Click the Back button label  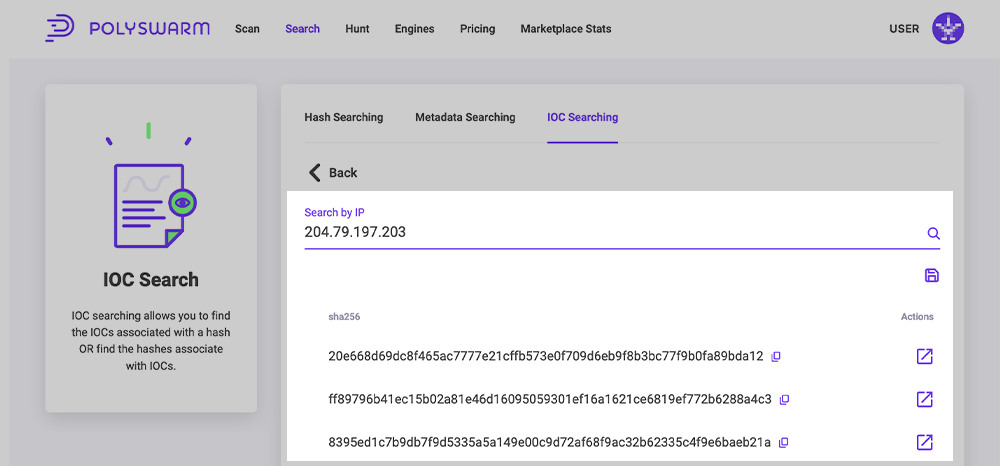(x=343, y=173)
